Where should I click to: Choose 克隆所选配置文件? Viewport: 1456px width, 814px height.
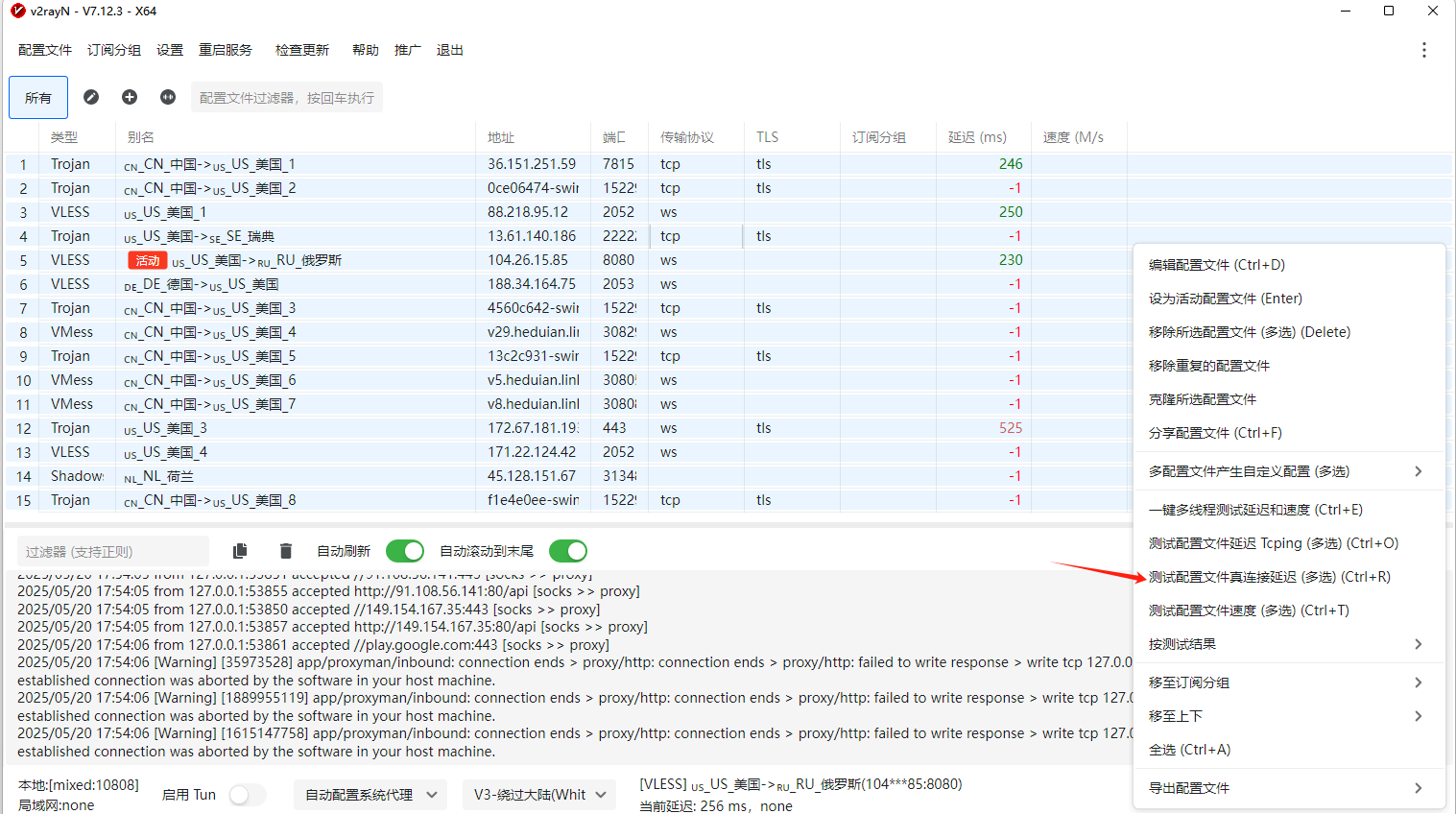[1290, 399]
